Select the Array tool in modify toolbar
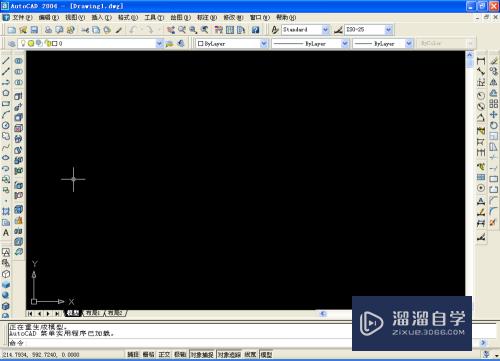500x361 pixels. point(494,104)
